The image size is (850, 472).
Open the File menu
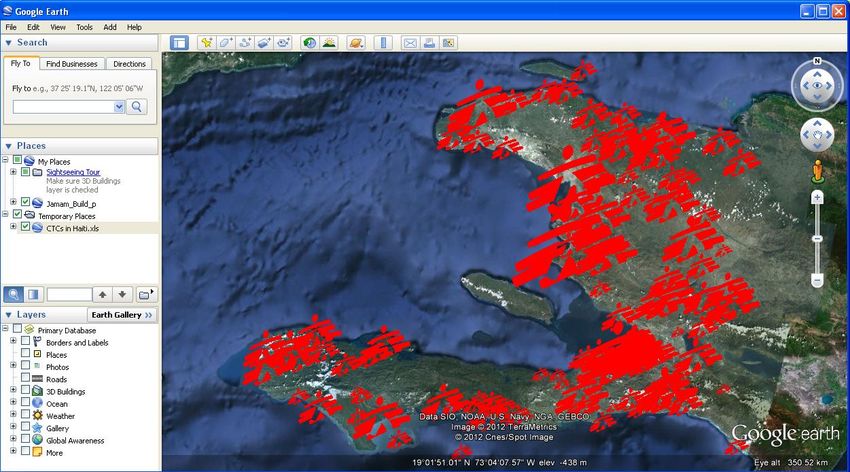pyautogui.click(x=11, y=27)
